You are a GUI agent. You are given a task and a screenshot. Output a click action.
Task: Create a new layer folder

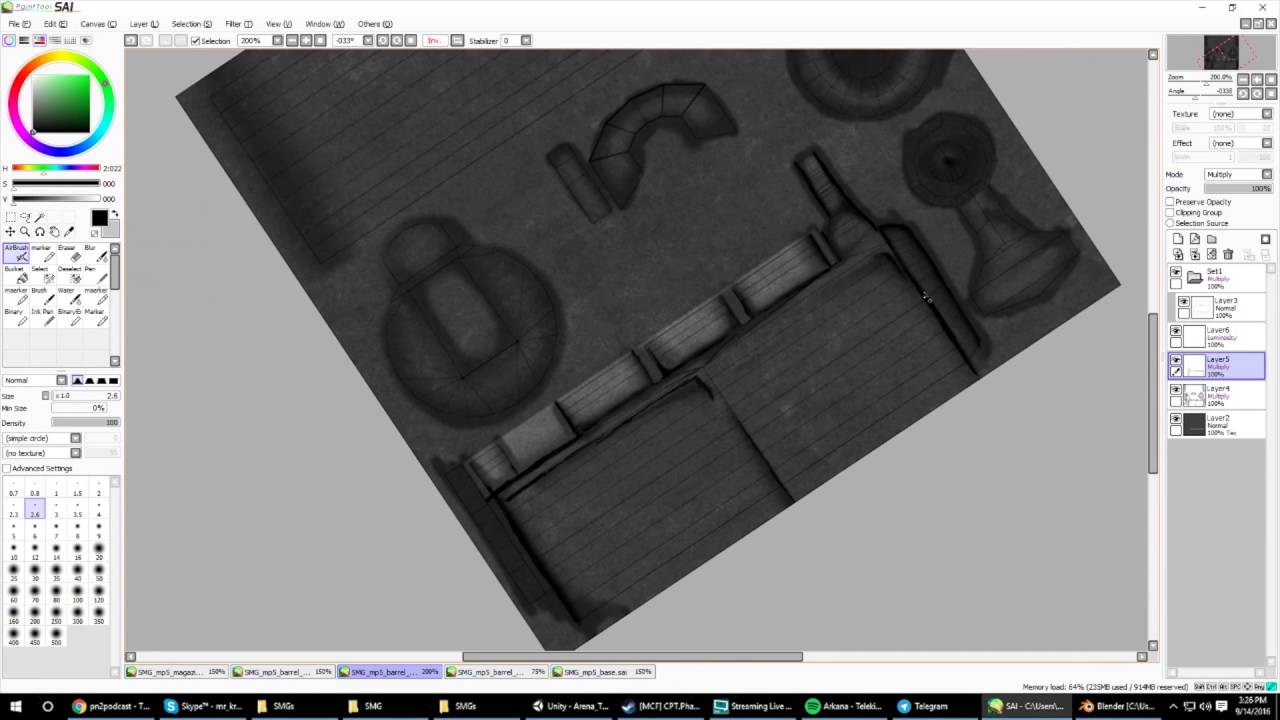tap(1212, 240)
